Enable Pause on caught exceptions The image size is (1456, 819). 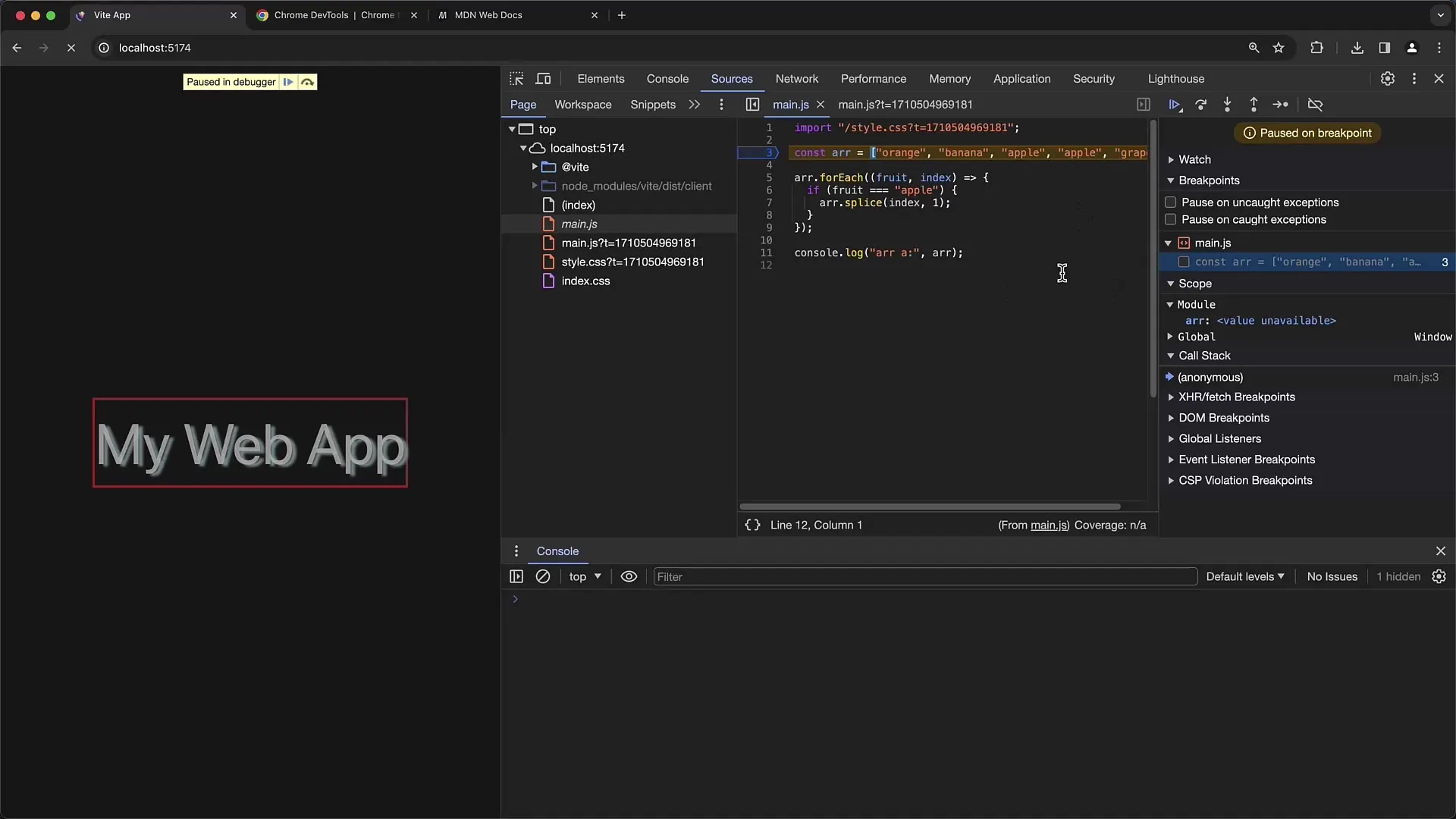point(1171,220)
